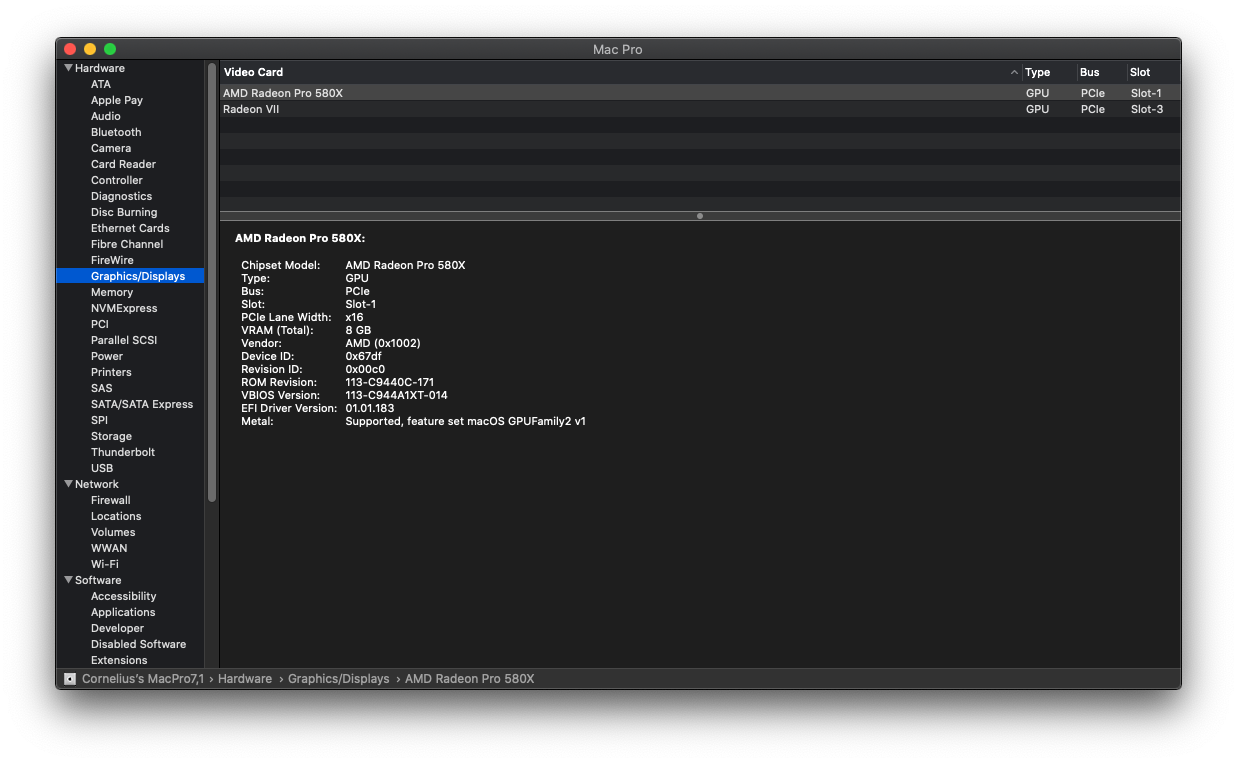The height and width of the screenshot is (763, 1237).
Task: Open the Camera hardware entry
Action: pos(111,148)
